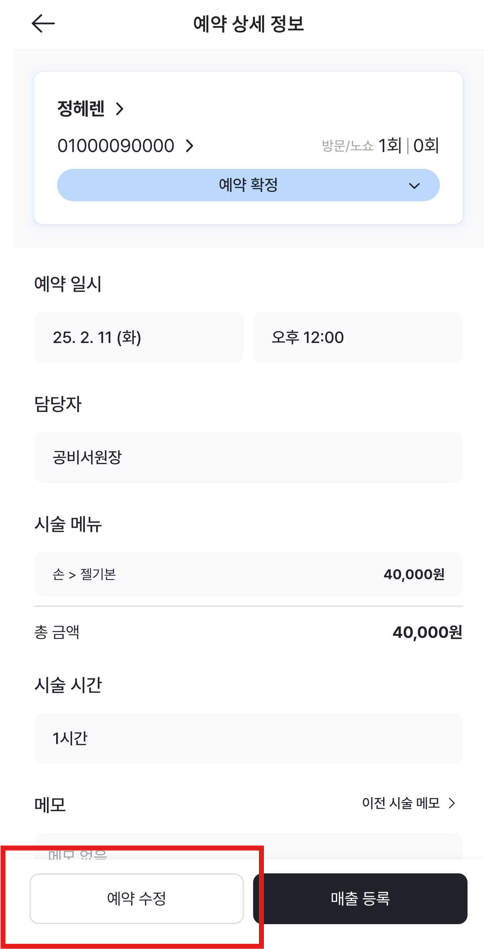This screenshot has height=950, width=484.
Task: Tap the 메모 text field
Action: (248, 847)
